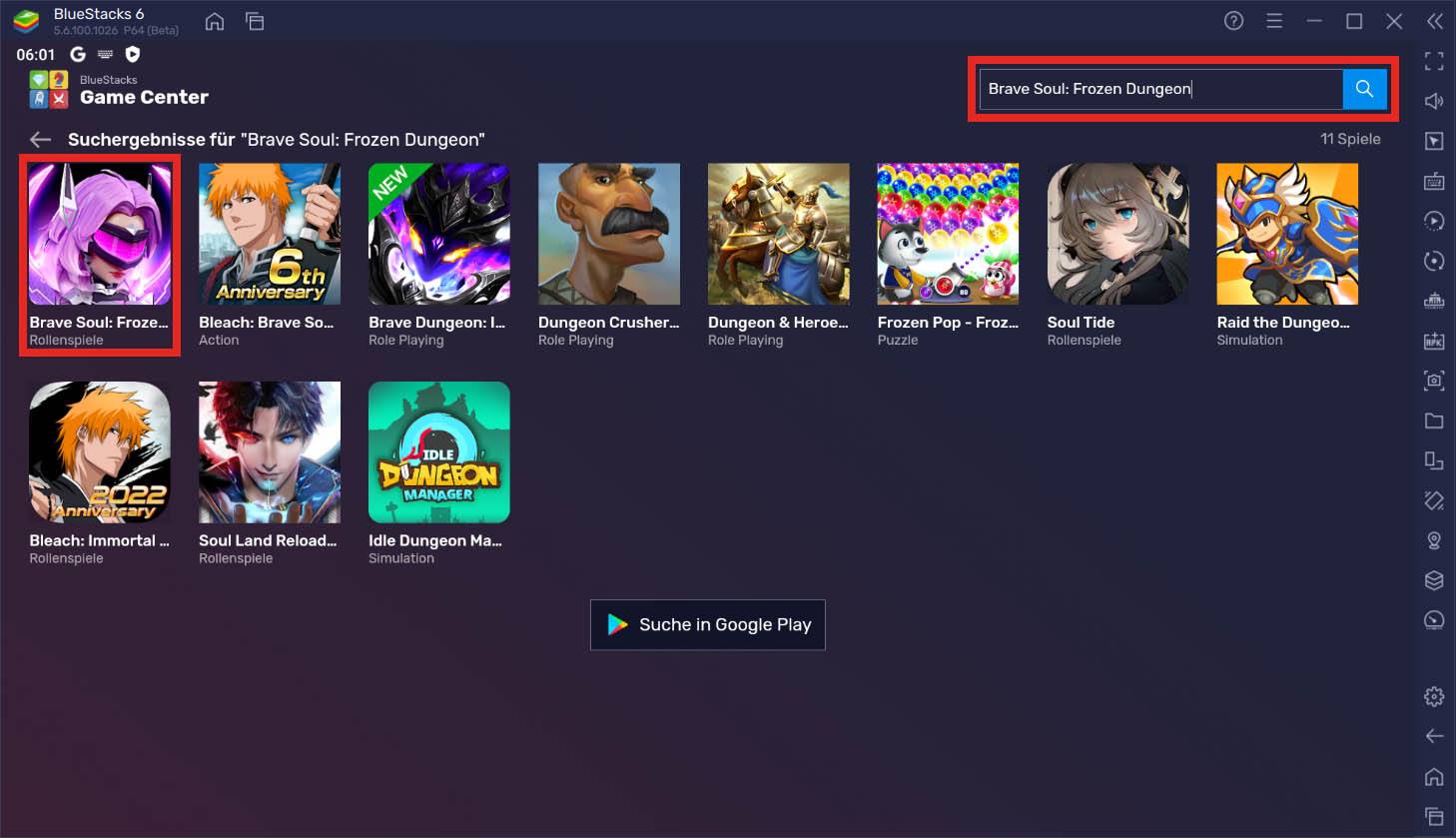
Task: Click into the Game Center search field
Action: coord(1161,89)
